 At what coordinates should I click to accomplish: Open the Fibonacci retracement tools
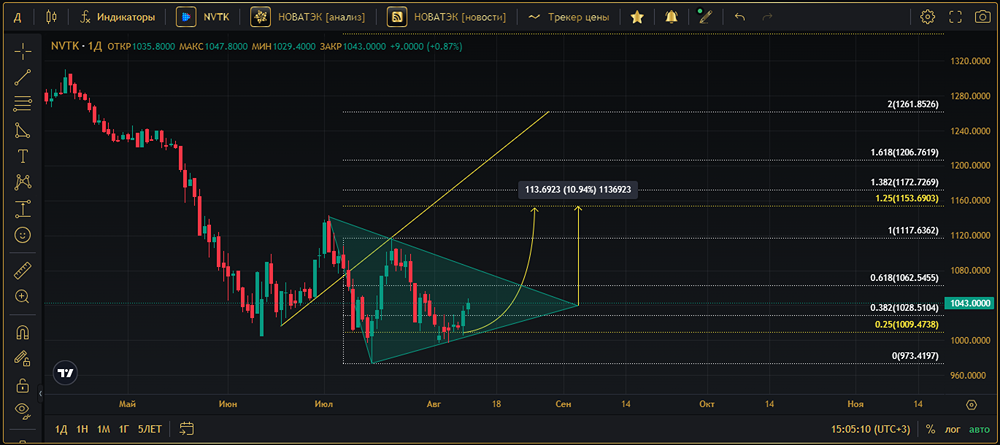23,103
